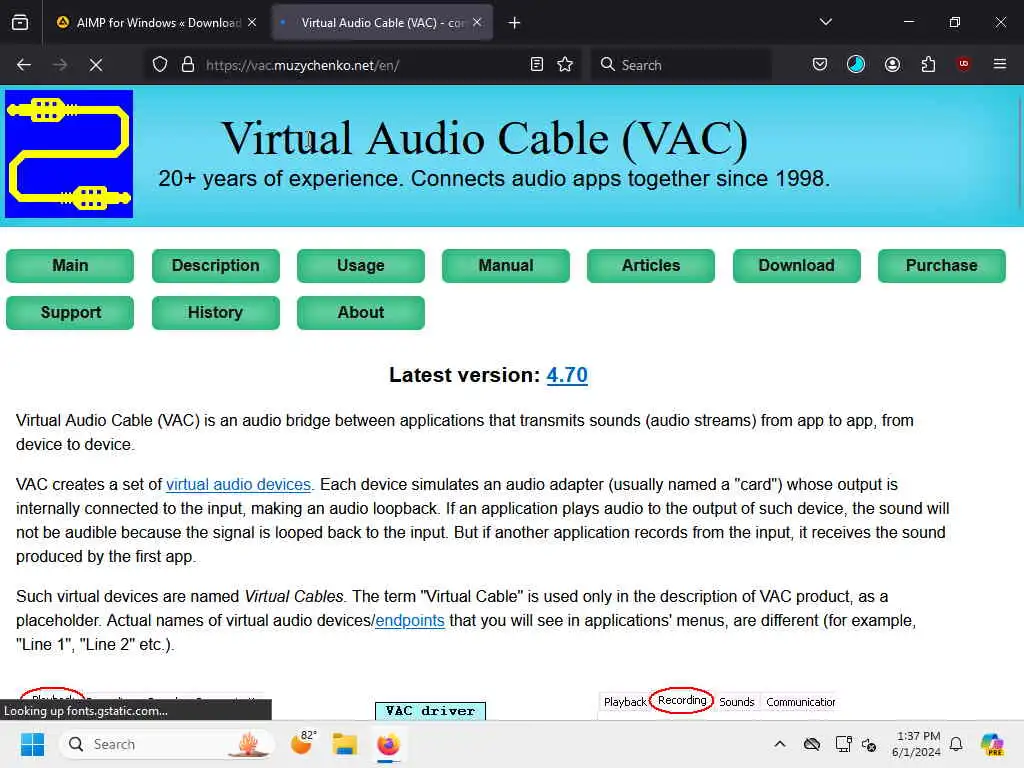Select Virtual Audio Cable (VAC) tab
The image size is (1024, 768).
382,23
